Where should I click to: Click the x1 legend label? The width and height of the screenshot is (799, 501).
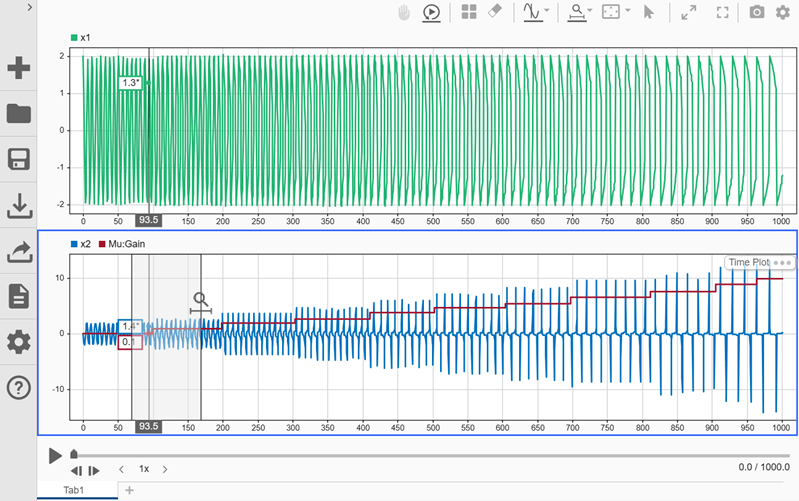coord(85,38)
